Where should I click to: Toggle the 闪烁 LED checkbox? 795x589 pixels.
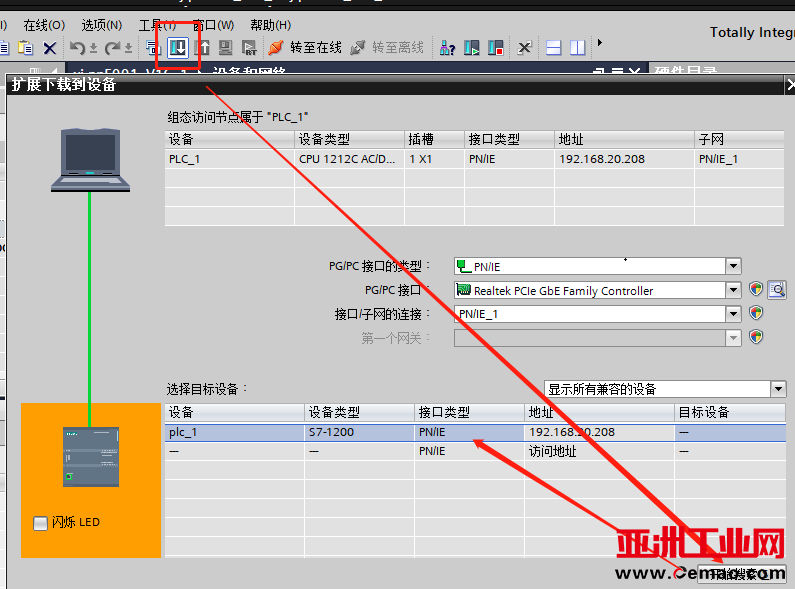point(40,523)
